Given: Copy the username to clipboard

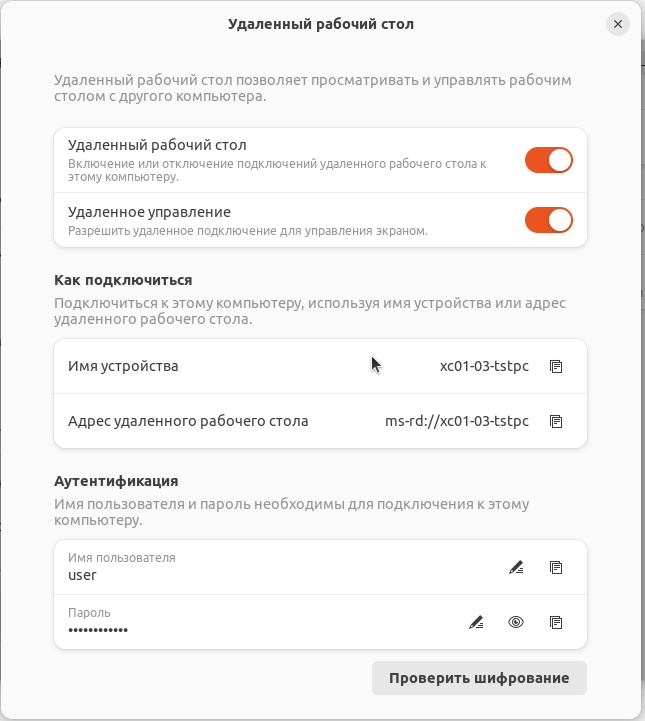Looking at the screenshot, I should pos(556,567).
